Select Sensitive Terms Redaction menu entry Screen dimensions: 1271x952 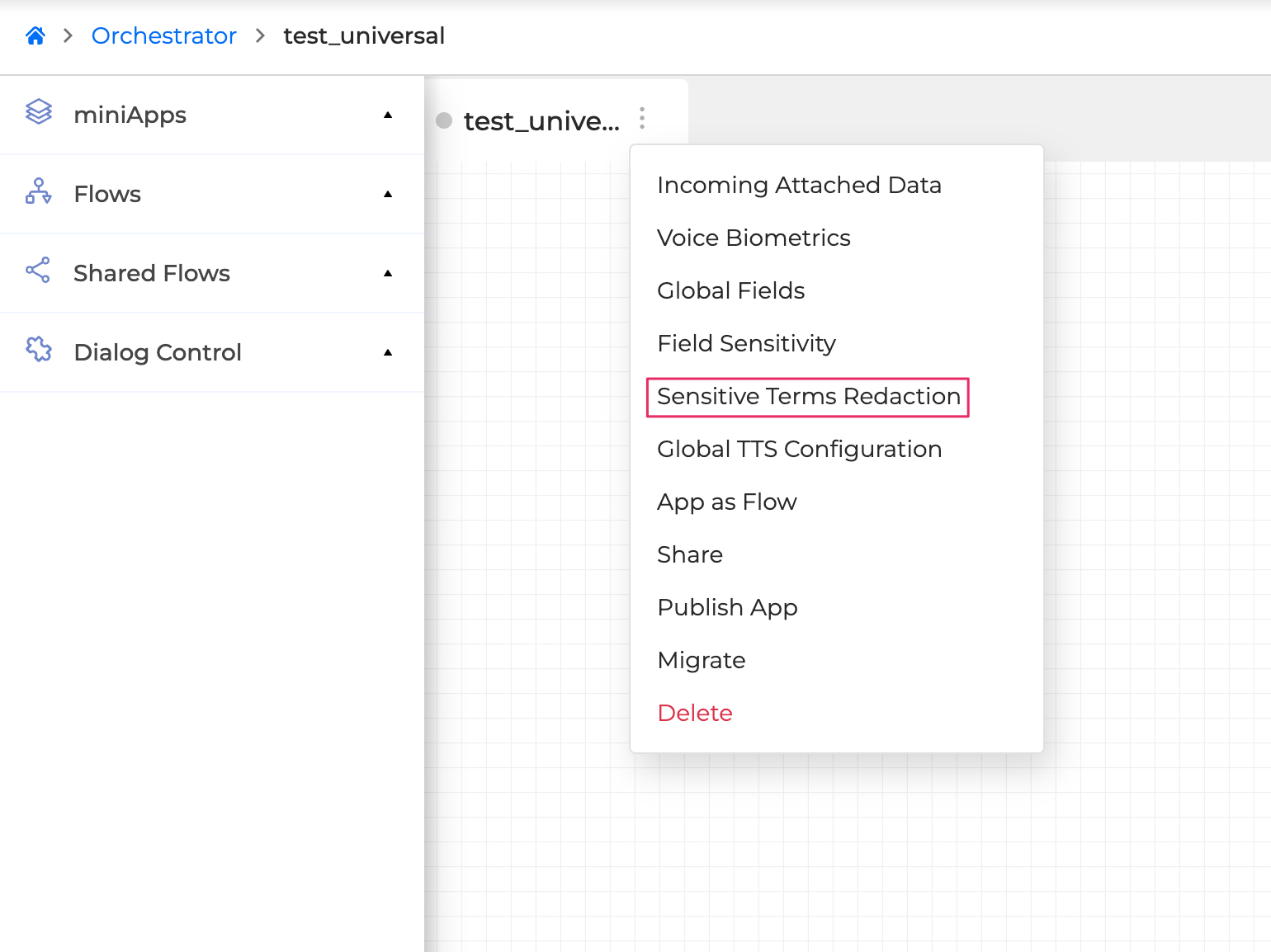click(x=806, y=397)
